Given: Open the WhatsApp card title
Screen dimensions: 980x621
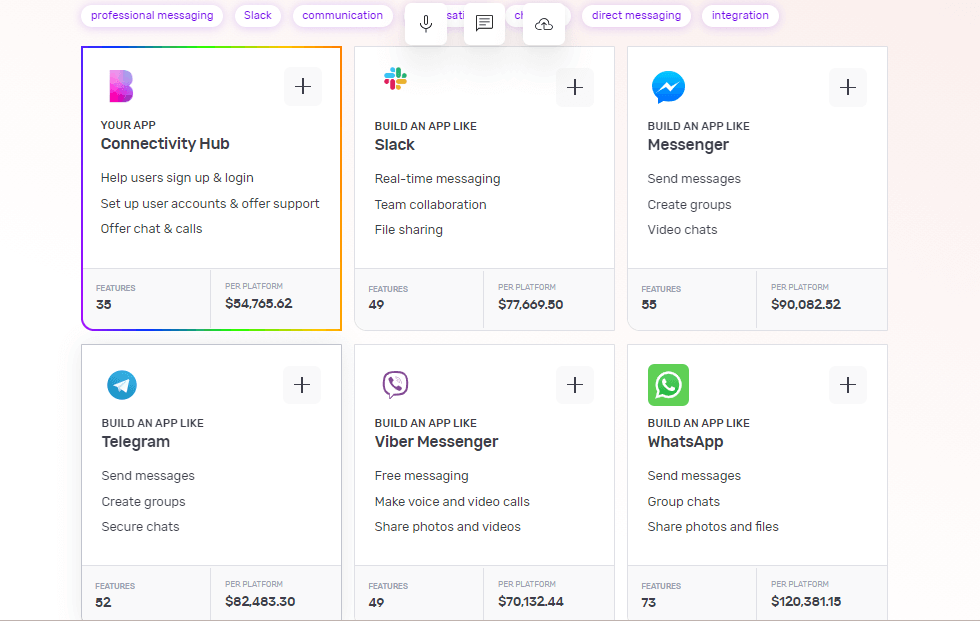Looking at the screenshot, I should [685, 442].
